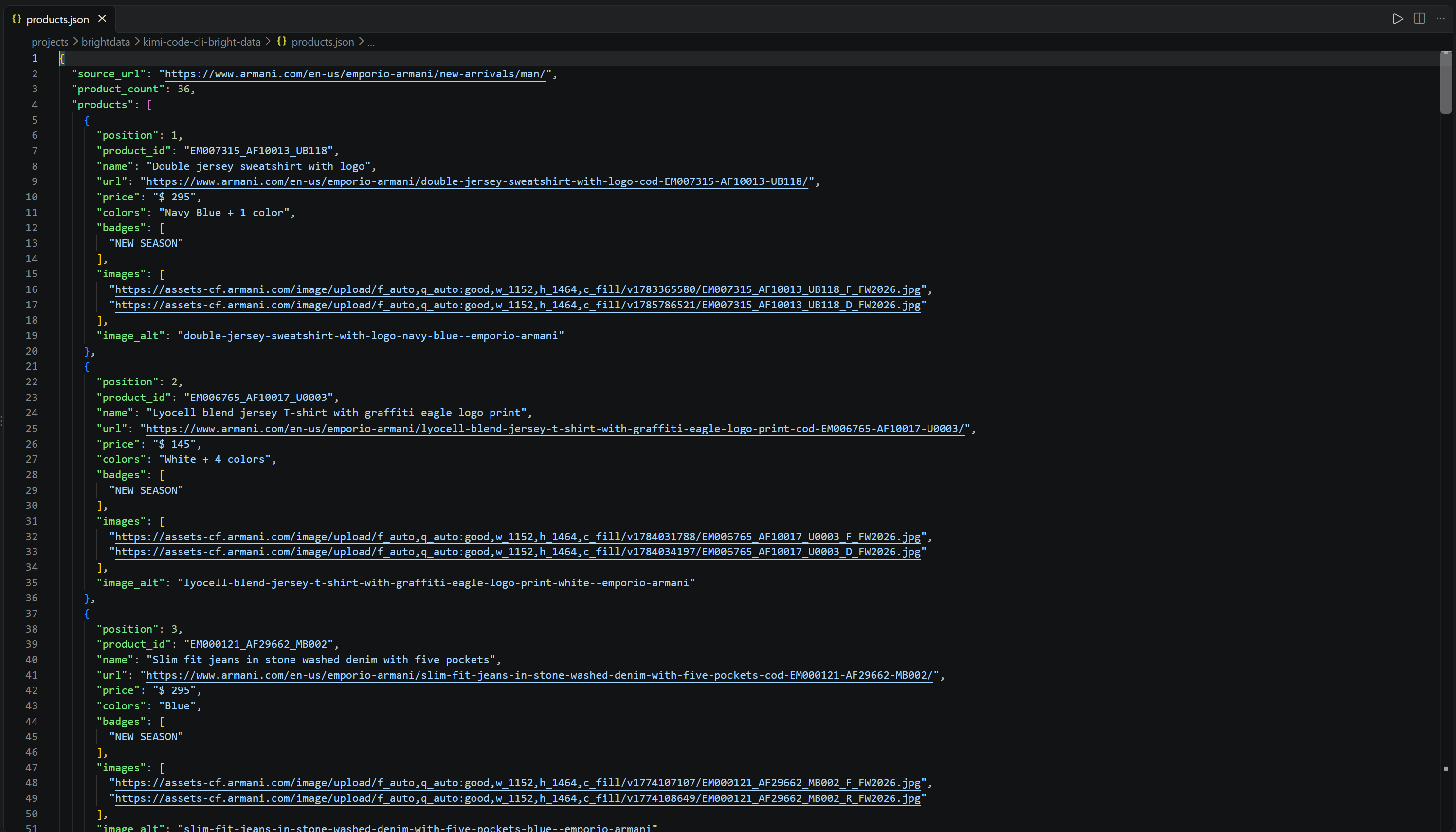Click the Split Editor icon
The height and width of the screenshot is (832, 1456).
pyautogui.click(x=1420, y=19)
